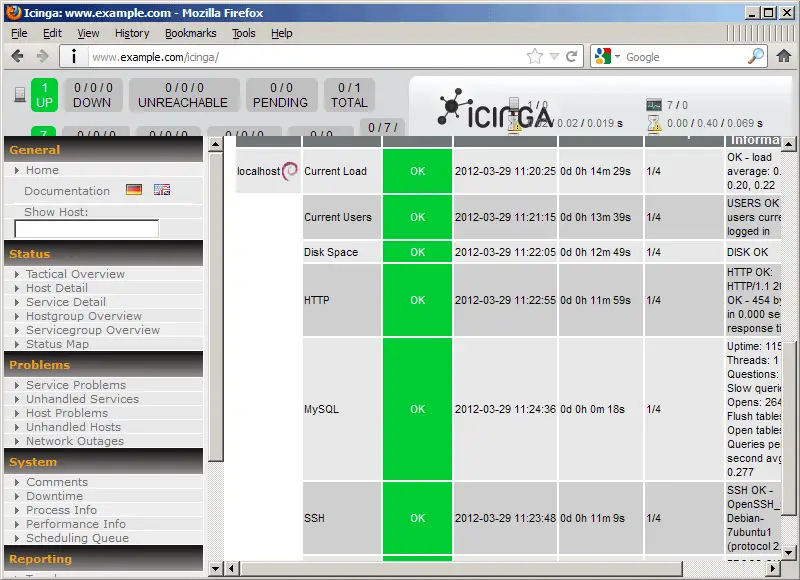Click the service checks monitor icon
The image size is (800, 580).
[x=654, y=105]
